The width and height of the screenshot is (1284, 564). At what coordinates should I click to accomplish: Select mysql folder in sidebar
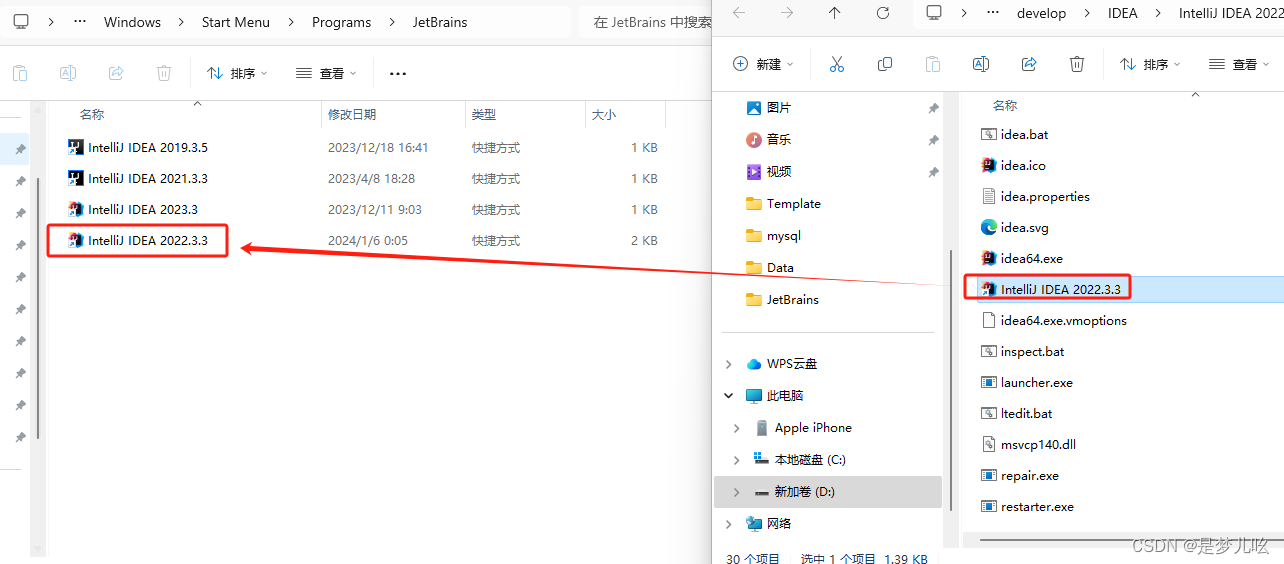tap(774, 236)
